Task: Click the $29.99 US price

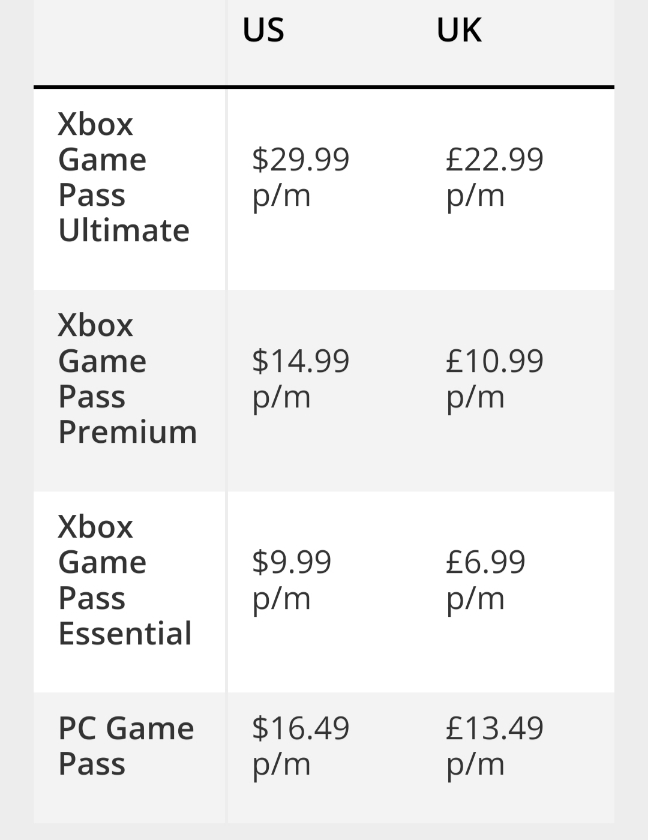Action: point(300,160)
